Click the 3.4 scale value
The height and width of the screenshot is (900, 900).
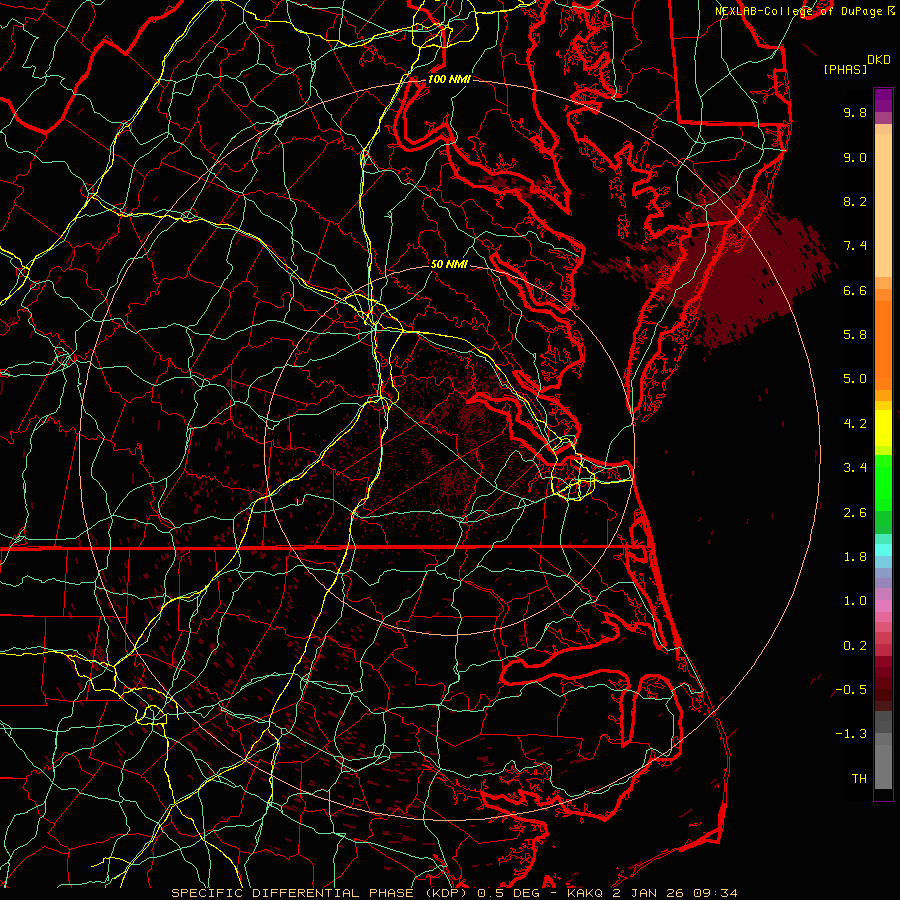pos(855,468)
